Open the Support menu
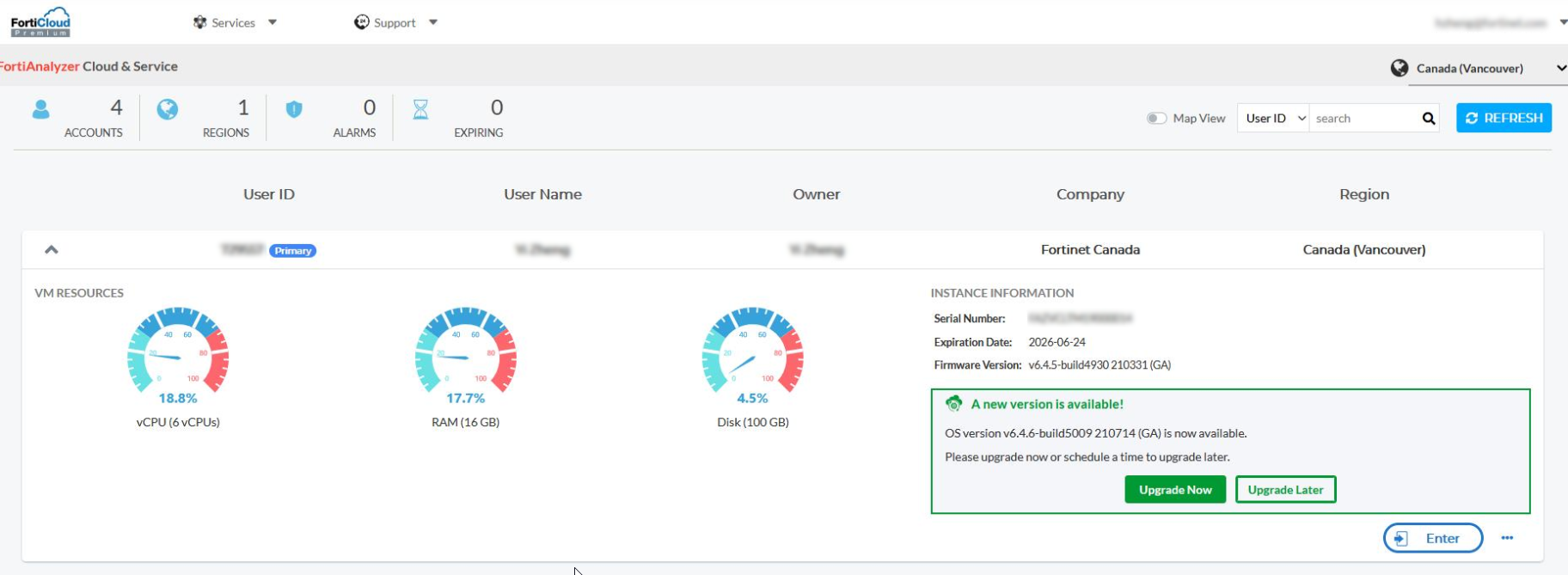1568x575 pixels. coord(395,22)
